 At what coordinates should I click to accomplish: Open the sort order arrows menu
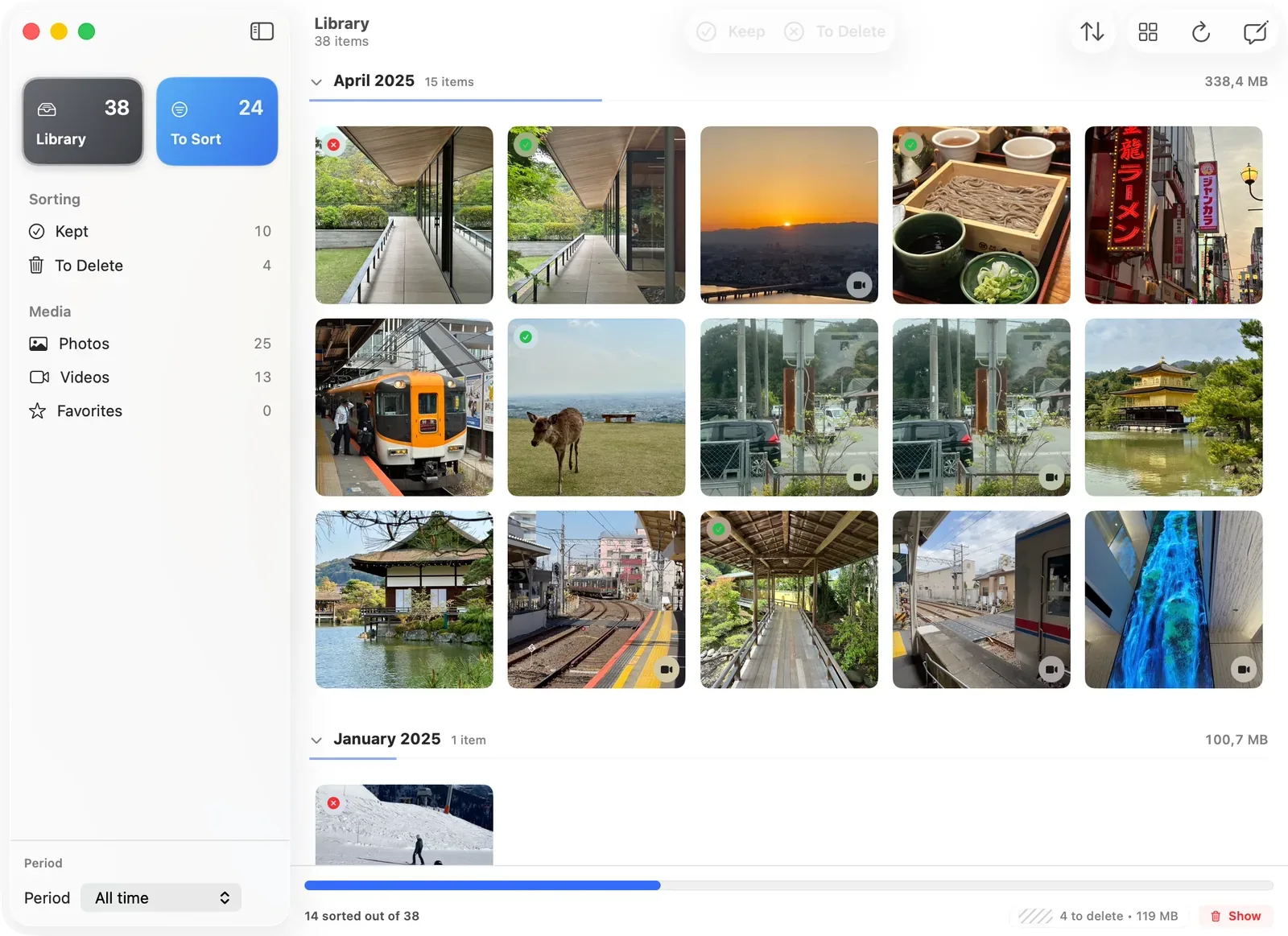click(1092, 32)
